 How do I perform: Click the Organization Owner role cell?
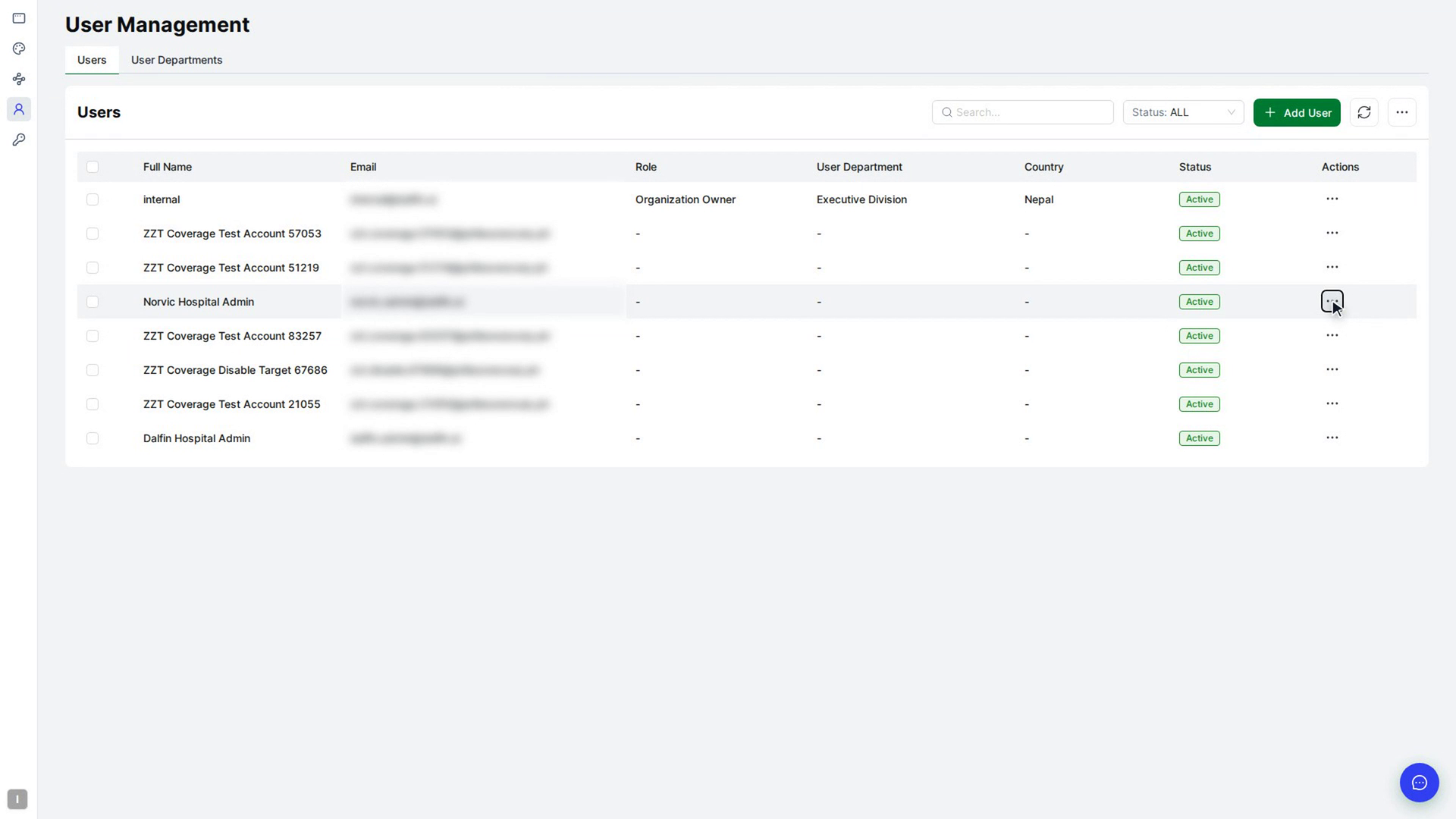tap(686, 199)
